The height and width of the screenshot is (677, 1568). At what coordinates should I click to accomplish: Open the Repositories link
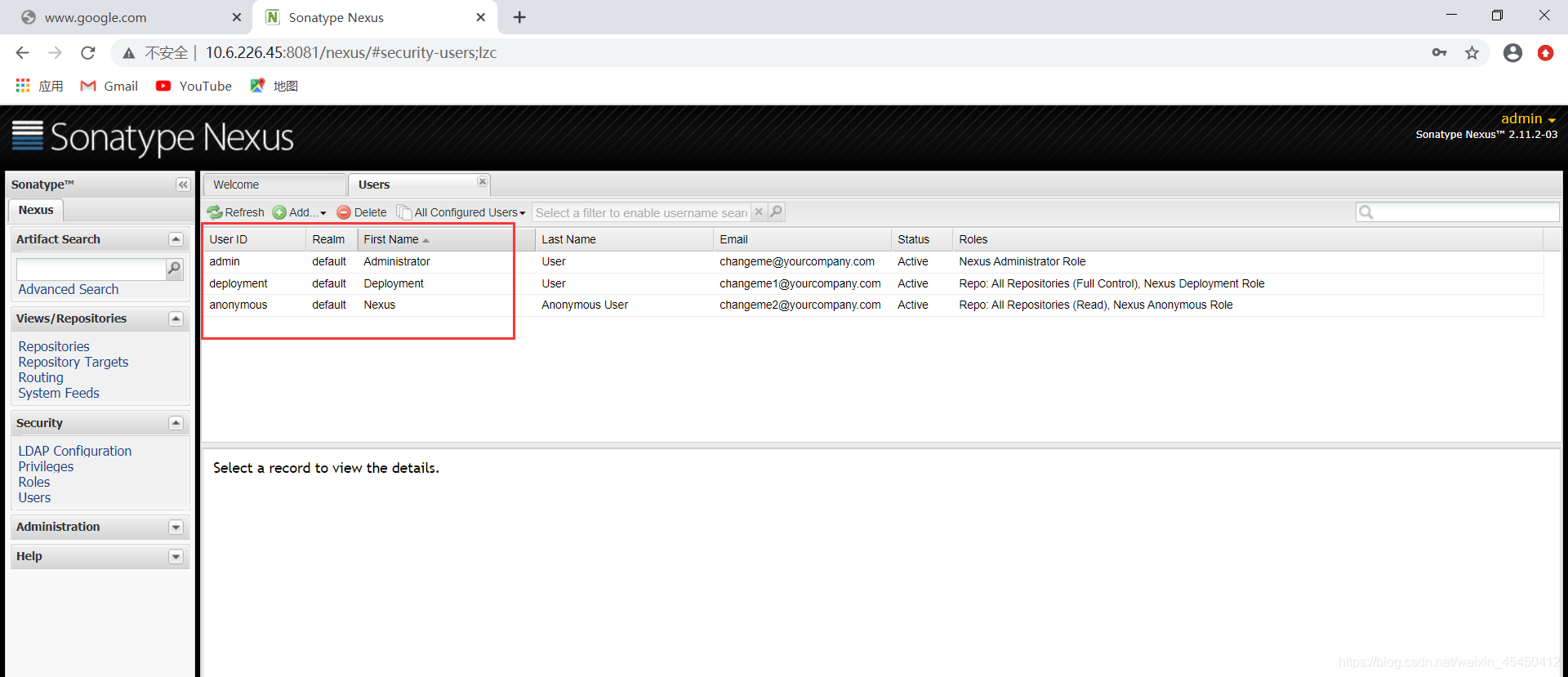click(x=54, y=346)
